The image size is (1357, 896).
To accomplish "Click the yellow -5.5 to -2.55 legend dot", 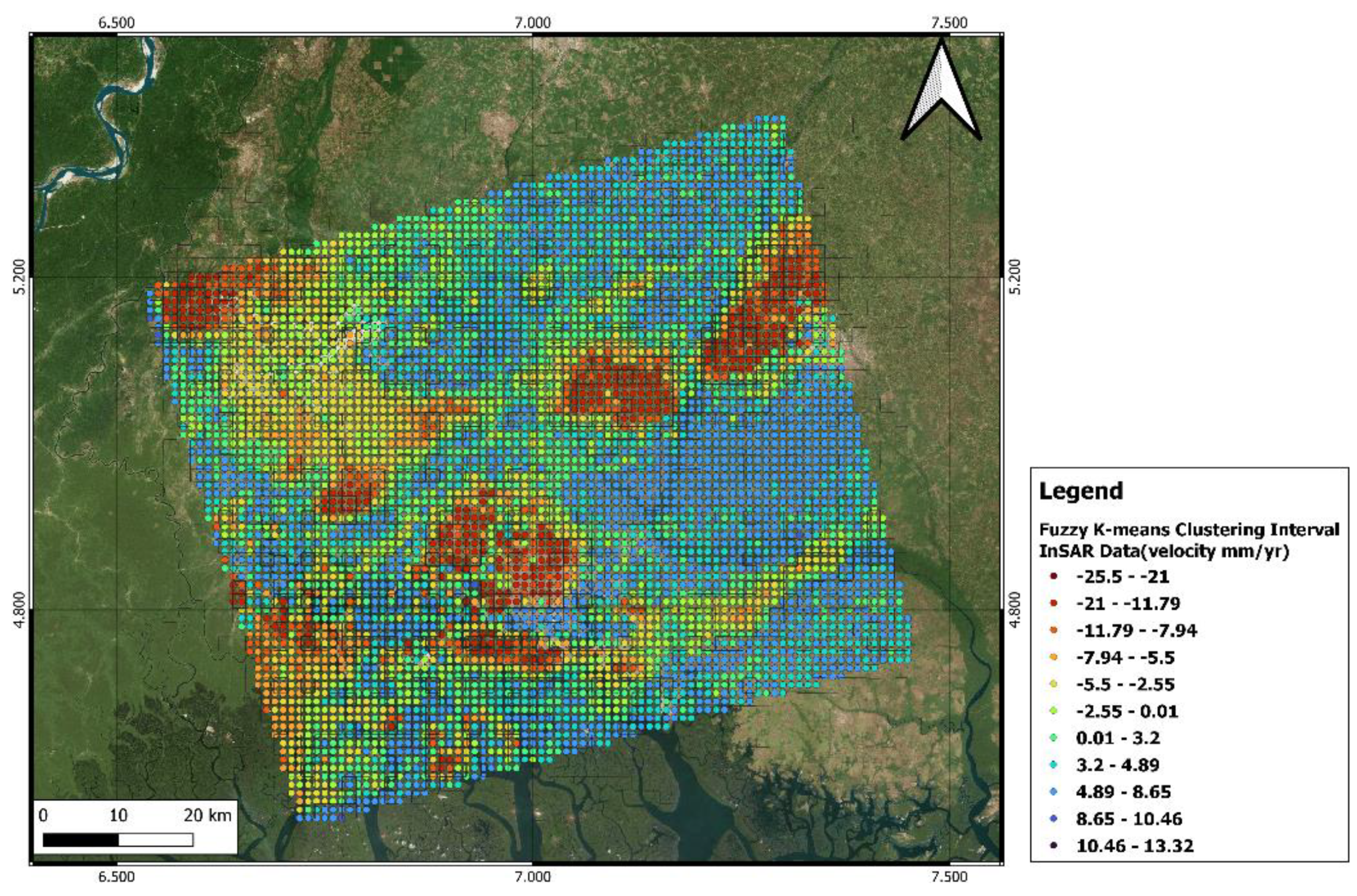I will point(1054,684).
